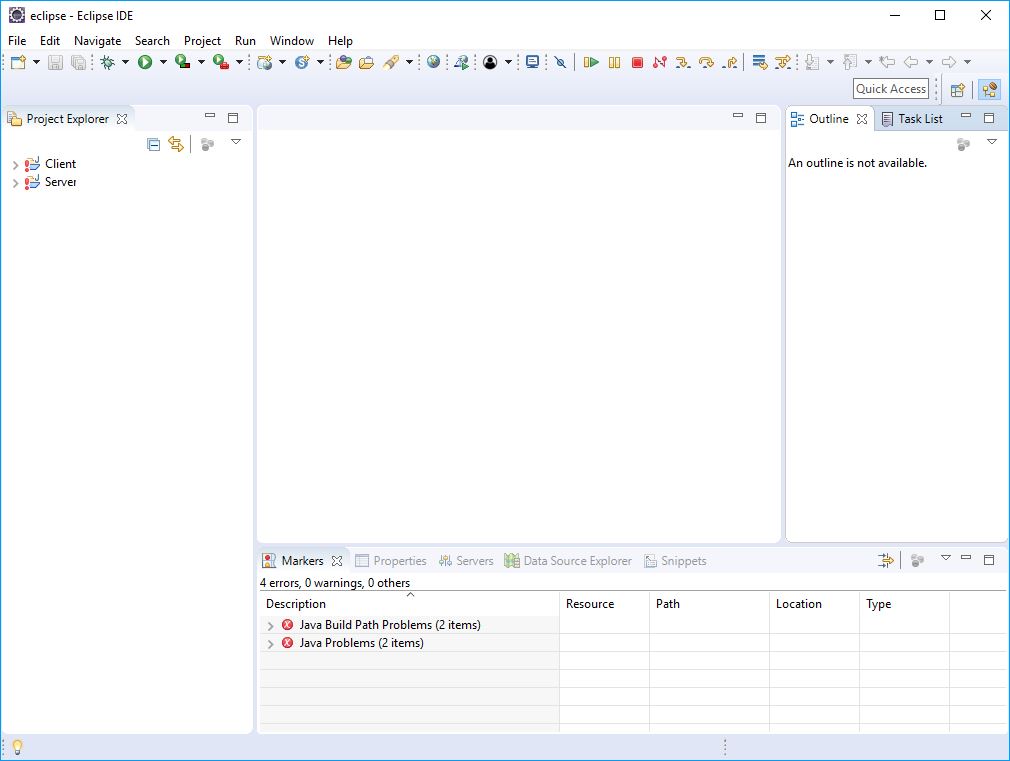Toggle Link with Editor in Project Explorer
1010x761 pixels.
pos(176,144)
